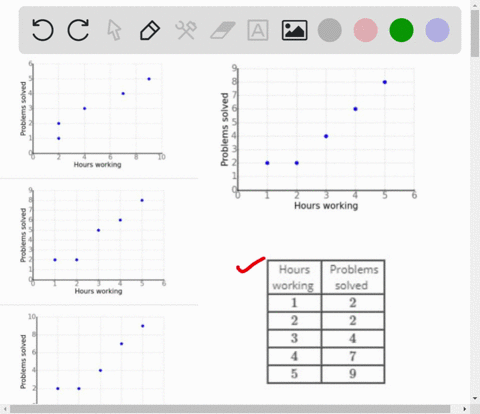The image size is (480, 414).
Task: Click table cell with 7 problems solved
Action: (x=353, y=356)
